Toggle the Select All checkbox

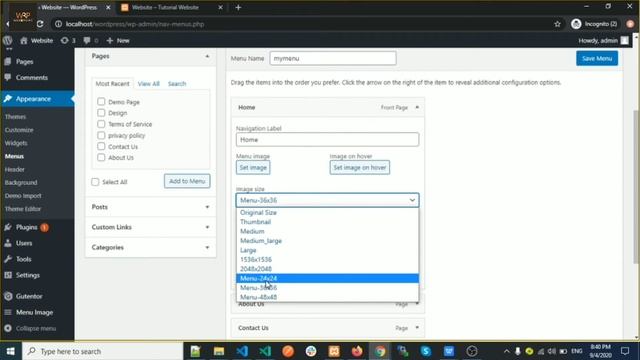click(x=95, y=182)
